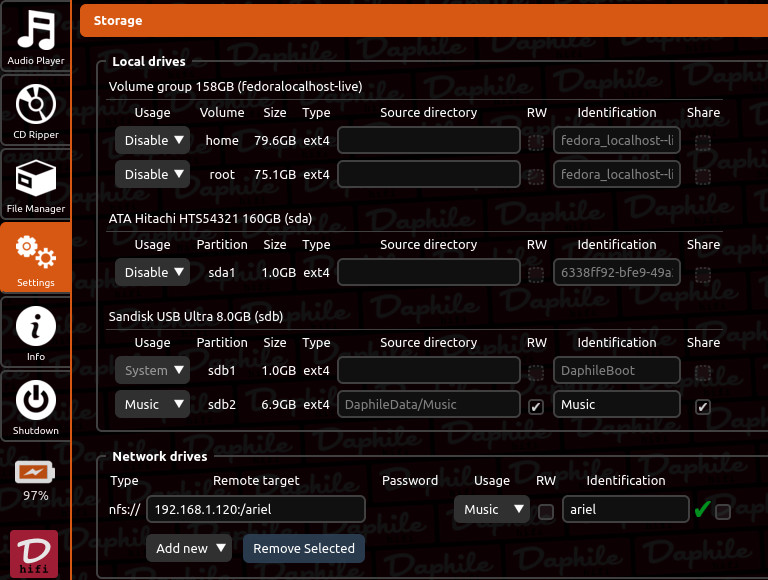Open System usage dropdown for sdb1
Viewport: 768px width, 580px height.
tap(152, 370)
